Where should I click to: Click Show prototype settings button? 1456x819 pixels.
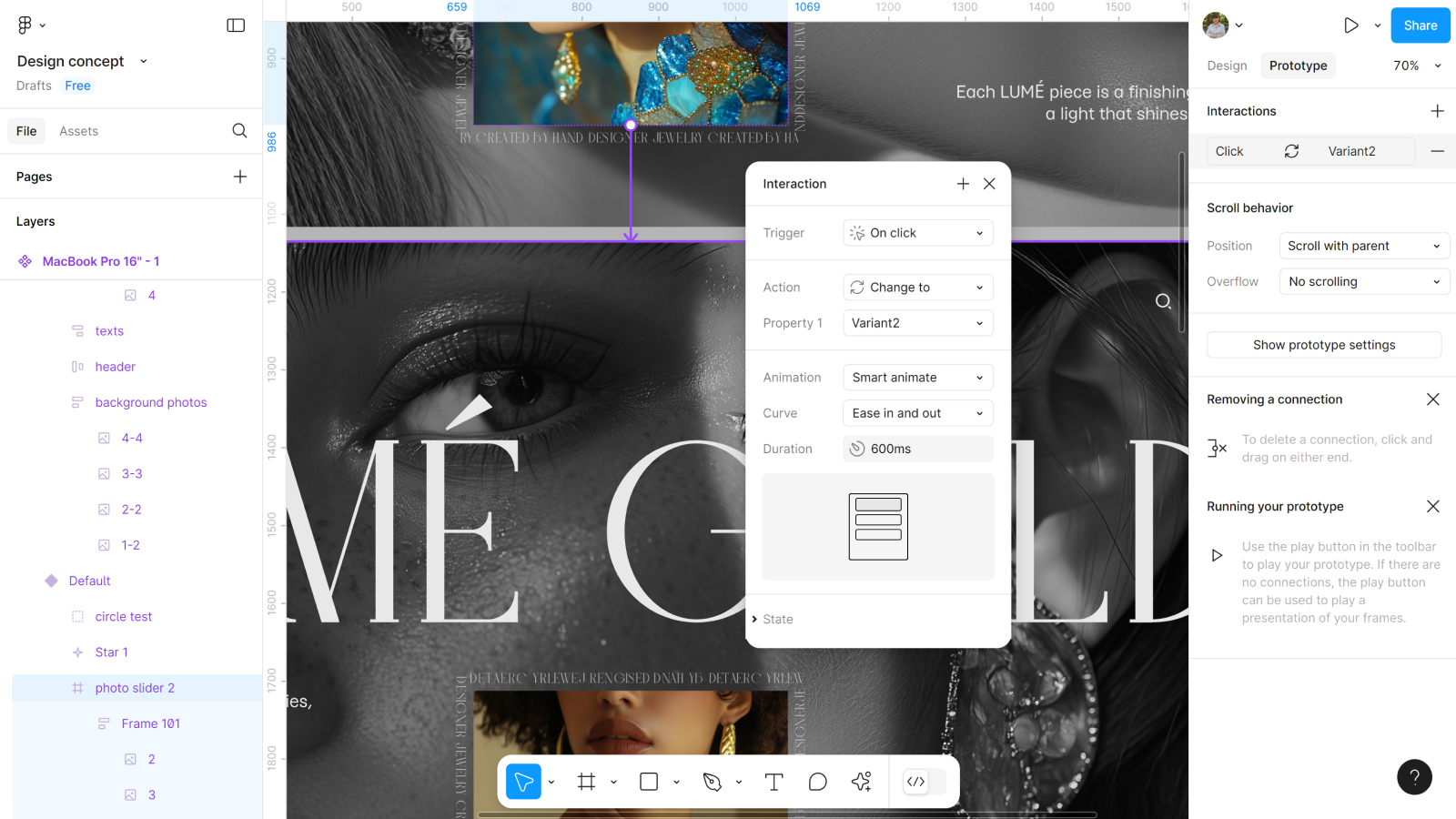[x=1323, y=345]
